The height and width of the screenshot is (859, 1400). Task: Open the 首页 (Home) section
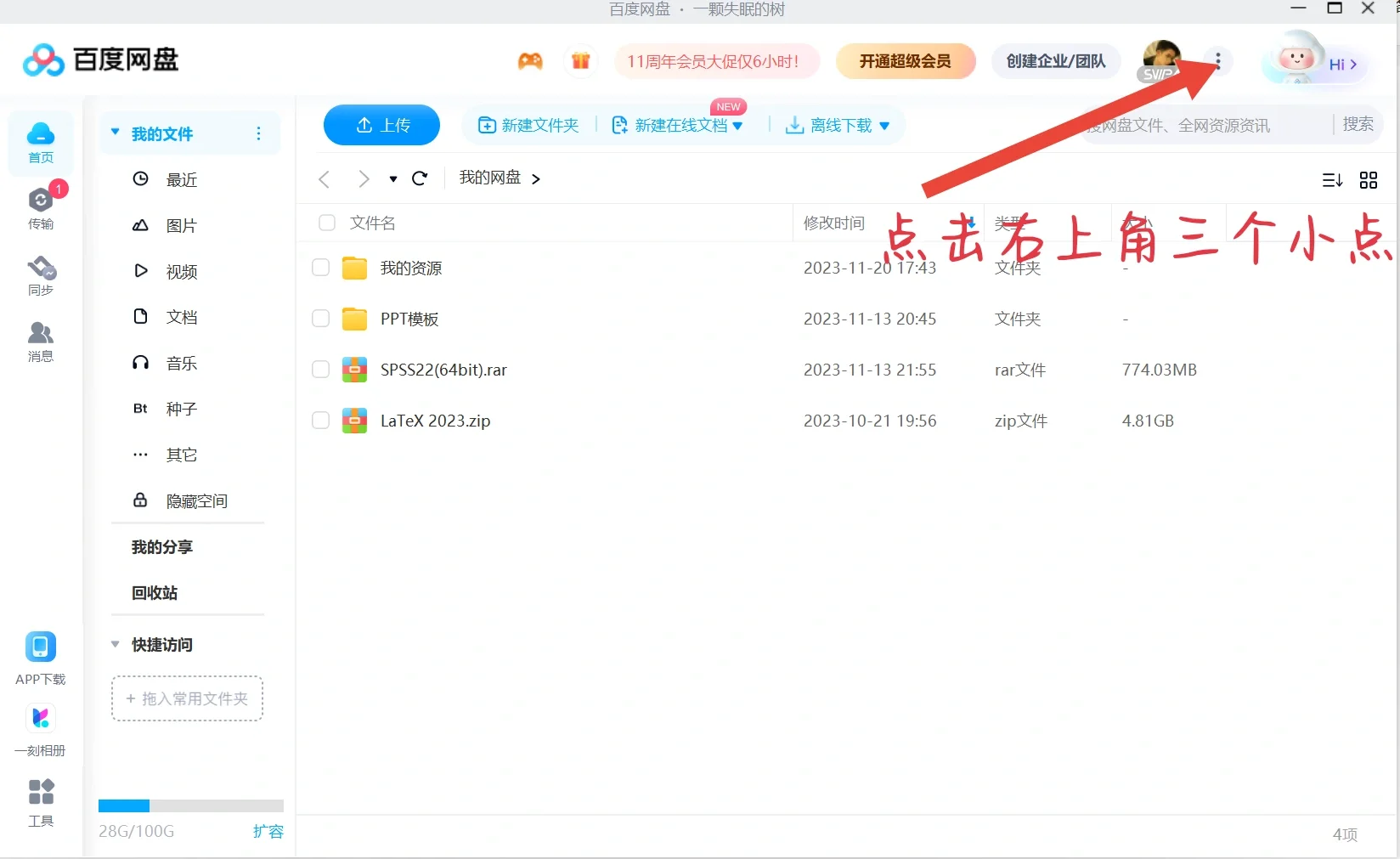click(40, 141)
